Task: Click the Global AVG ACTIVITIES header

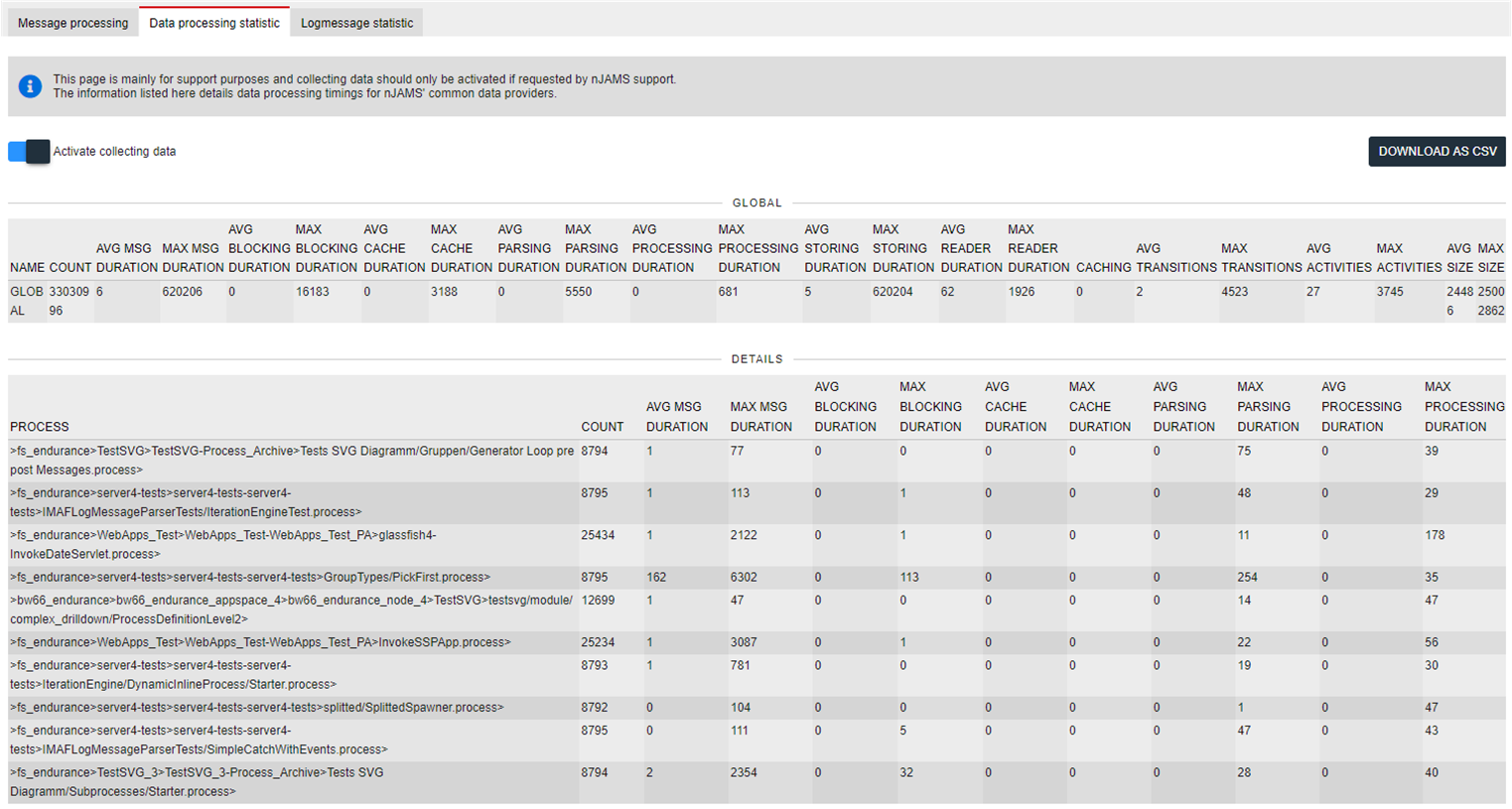Action: [1339, 258]
